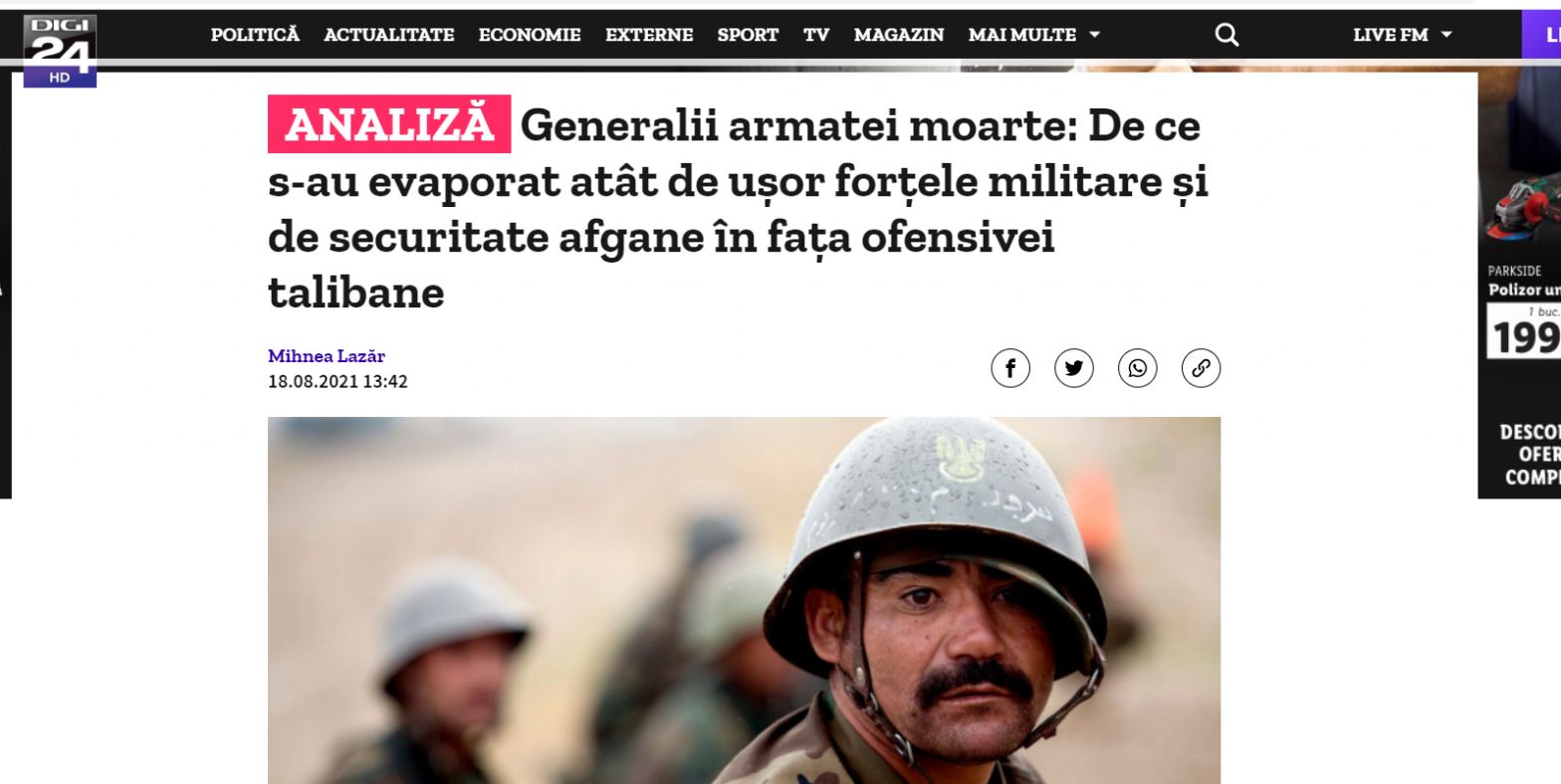Open the search magnifier icon
The width and height of the screenshot is (1561, 784).
click(x=1226, y=35)
